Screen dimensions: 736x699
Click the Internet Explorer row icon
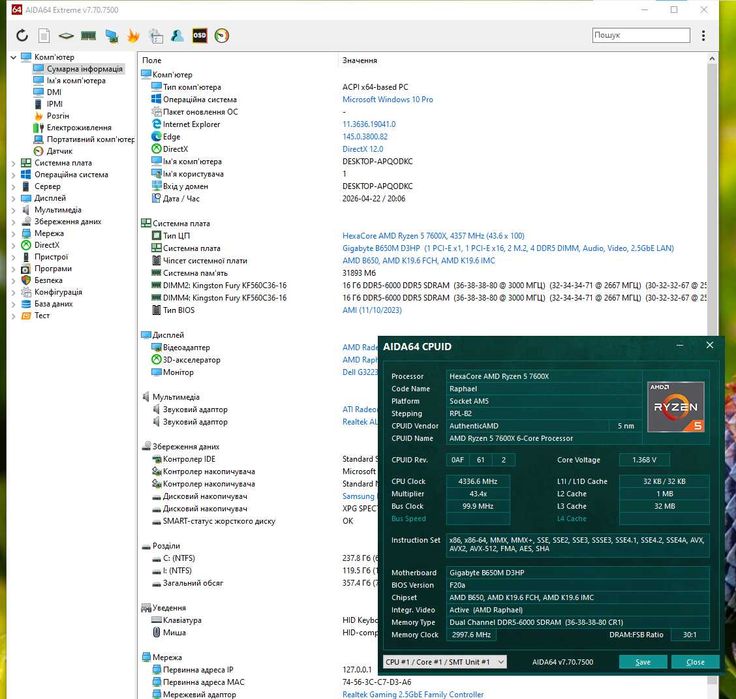(156, 124)
